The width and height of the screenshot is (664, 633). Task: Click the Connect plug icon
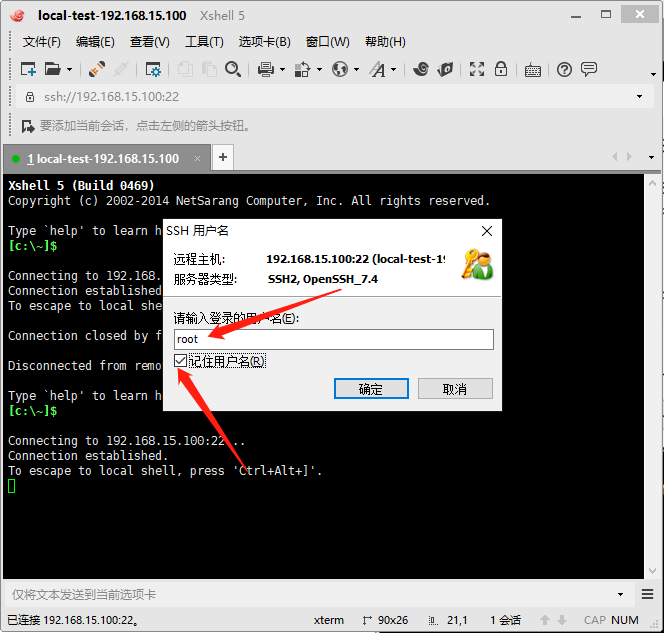(x=97, y=69)
